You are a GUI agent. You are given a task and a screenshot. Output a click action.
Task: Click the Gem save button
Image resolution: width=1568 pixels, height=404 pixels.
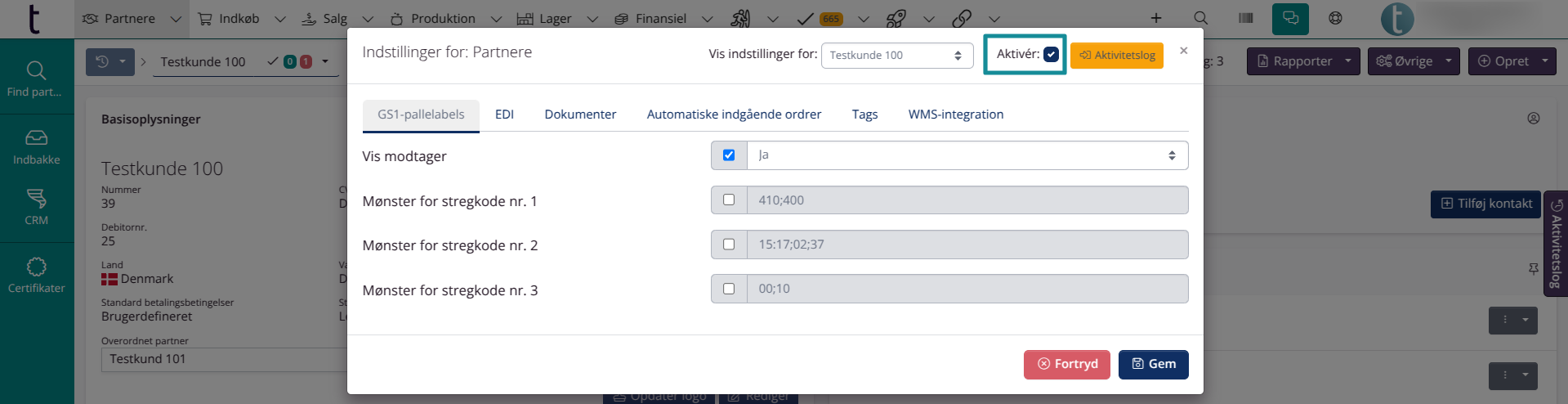click(1154, 364)
